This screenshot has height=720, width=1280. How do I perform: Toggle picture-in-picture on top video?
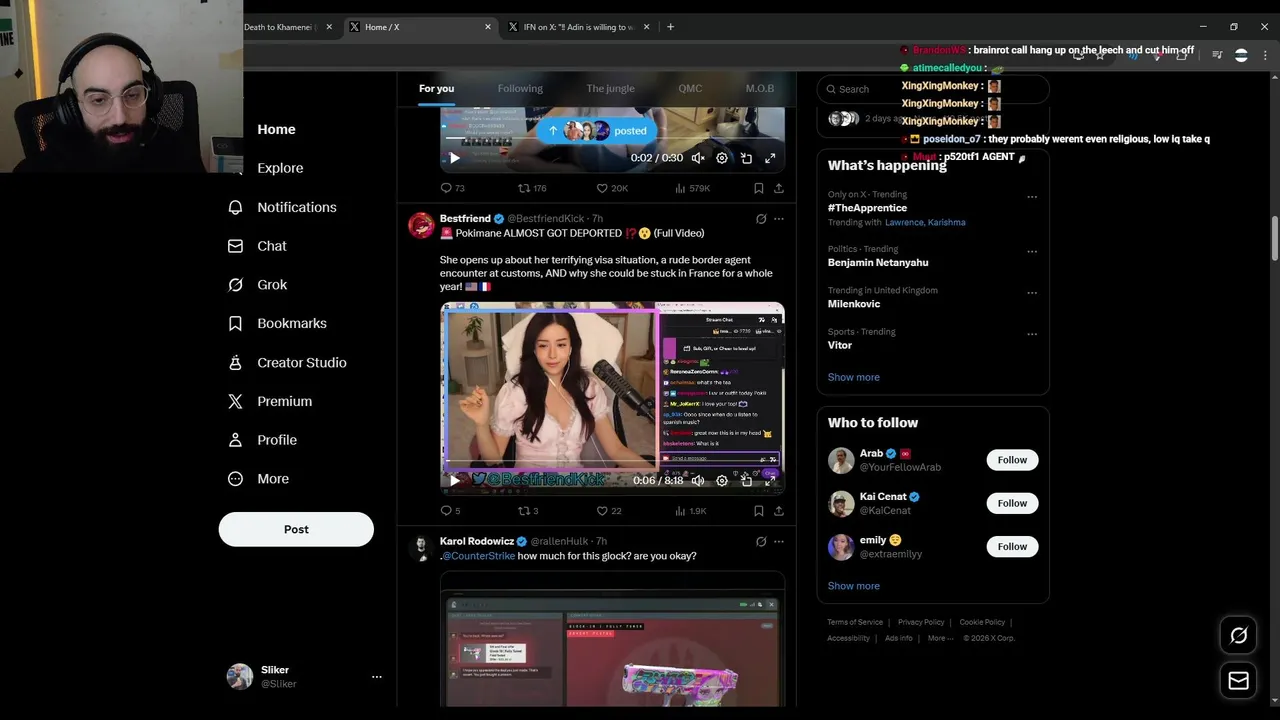pos(746,158)
